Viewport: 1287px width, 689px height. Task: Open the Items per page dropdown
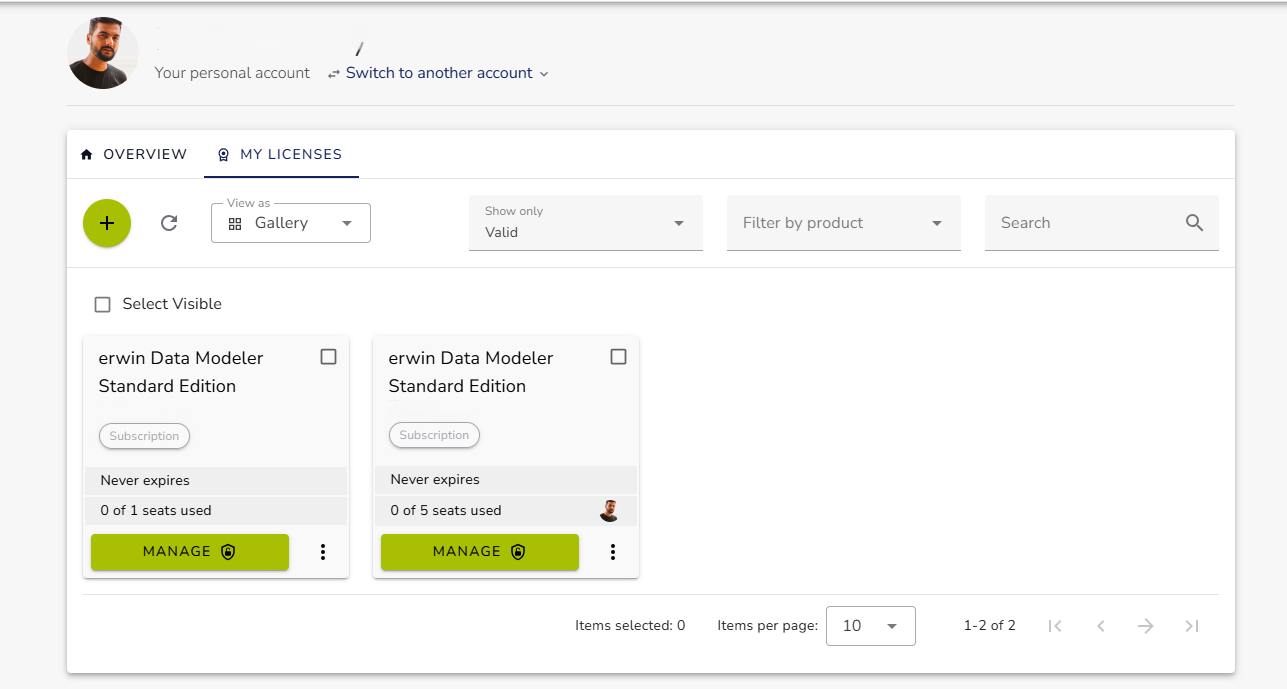coord(871,626)
